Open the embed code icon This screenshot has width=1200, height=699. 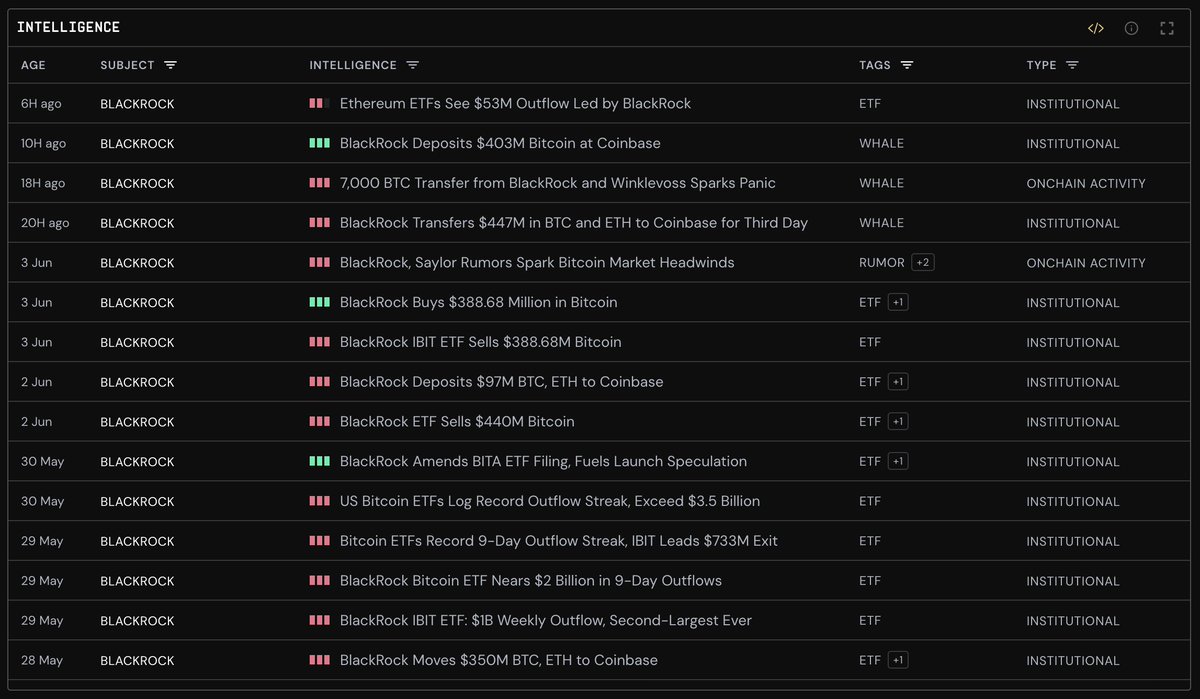coord(1096,28)
